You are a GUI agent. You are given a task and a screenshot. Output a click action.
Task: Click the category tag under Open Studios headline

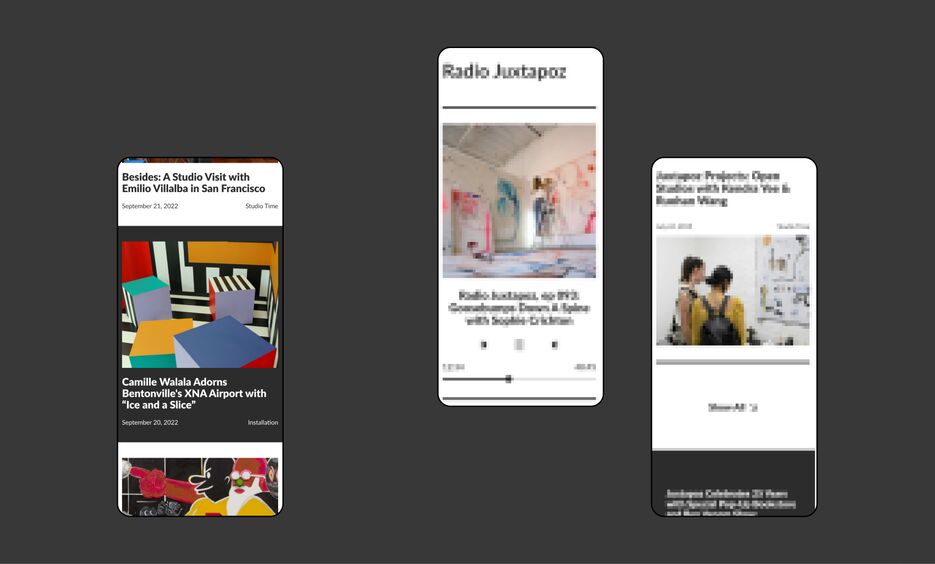(793, 227)
